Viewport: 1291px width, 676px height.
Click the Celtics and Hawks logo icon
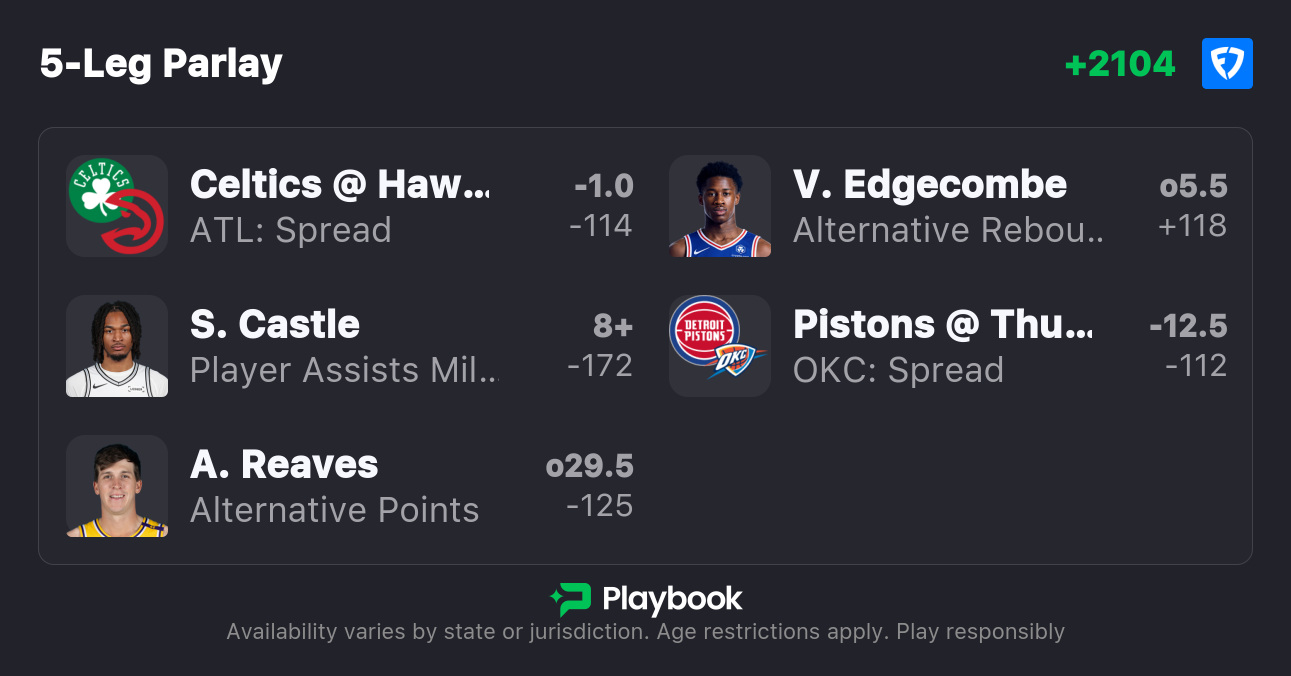(117, 206)
